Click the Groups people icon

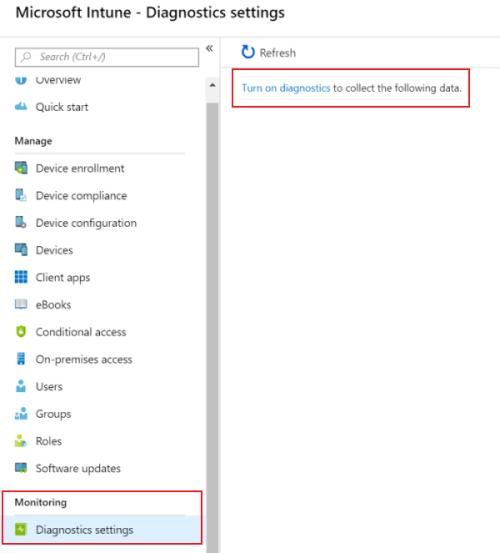21,413
